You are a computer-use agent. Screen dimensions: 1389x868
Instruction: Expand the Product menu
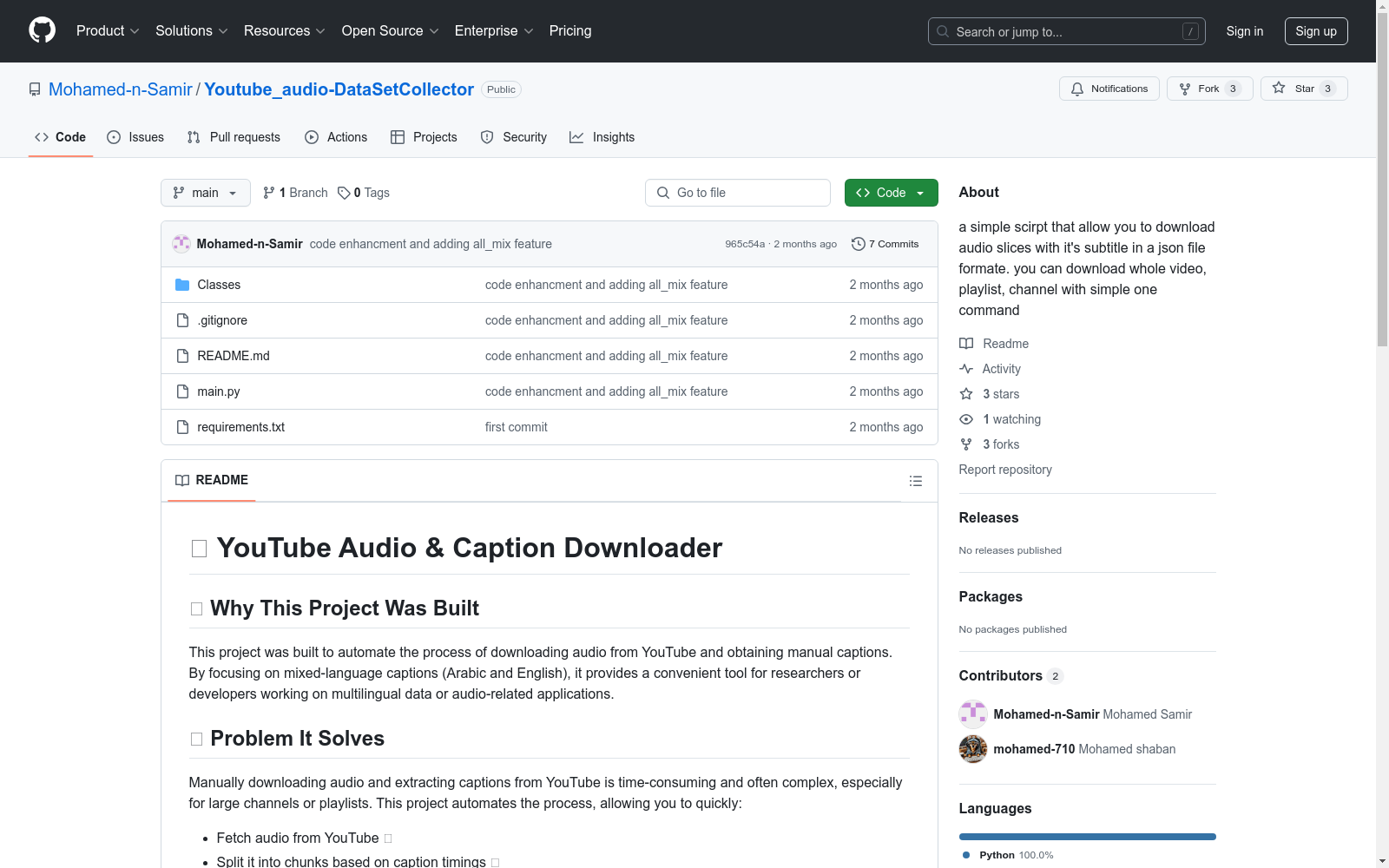(x=108, y=31)
